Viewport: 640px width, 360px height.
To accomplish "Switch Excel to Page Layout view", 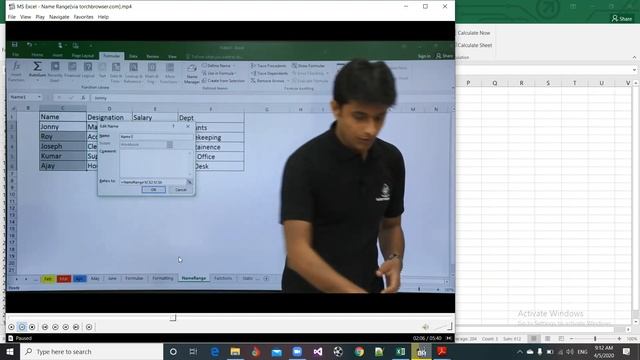I will tap(547, 339).
